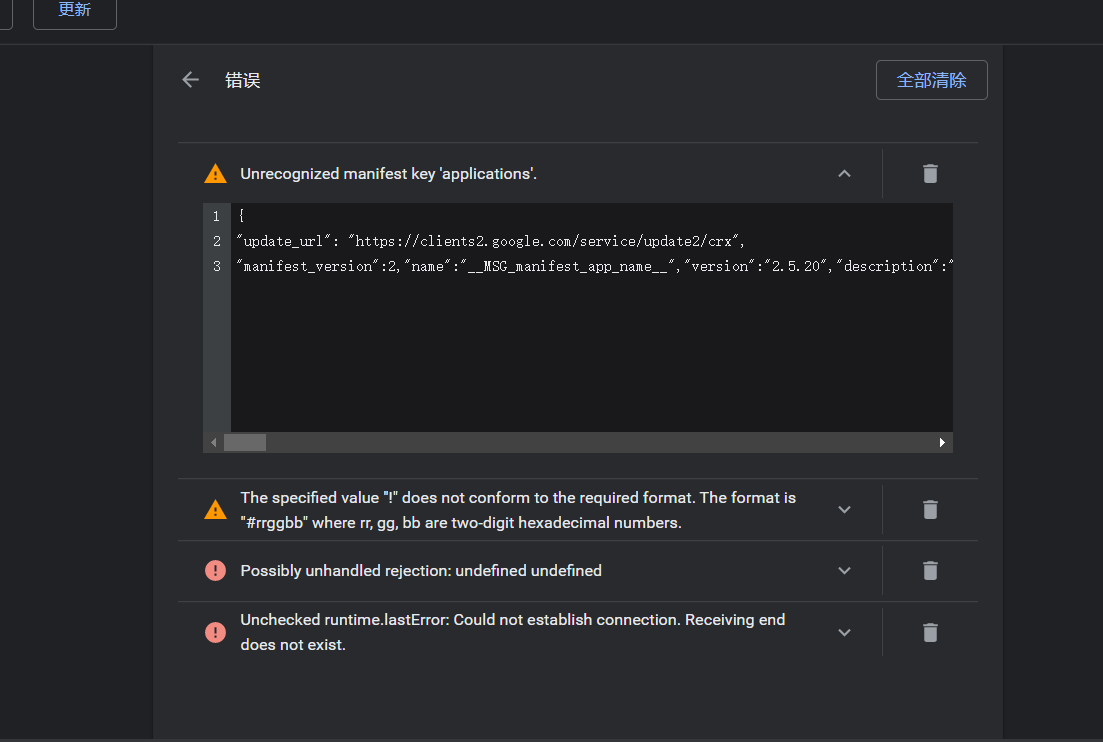Click the 全部清除 button

pos(931,79)
